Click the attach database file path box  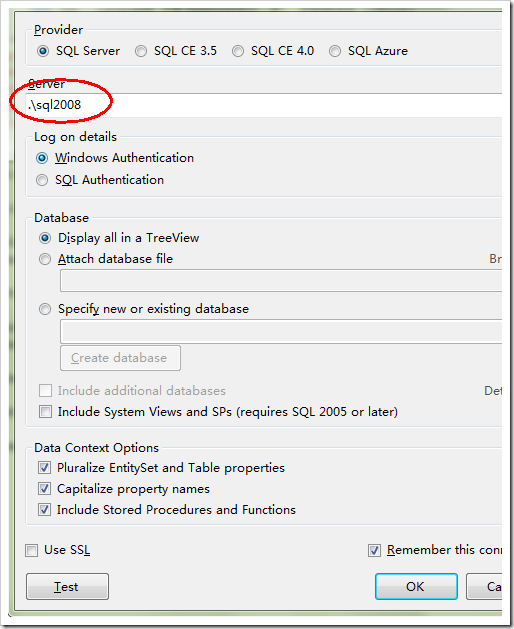pyautogui.click(x=281, y=280)
